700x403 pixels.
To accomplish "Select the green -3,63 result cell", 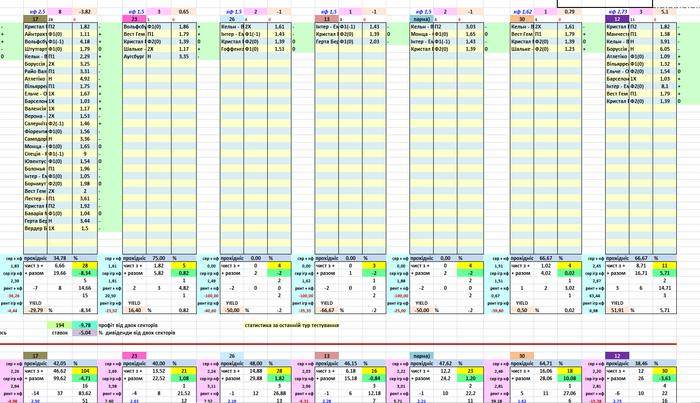I will 665,378.
